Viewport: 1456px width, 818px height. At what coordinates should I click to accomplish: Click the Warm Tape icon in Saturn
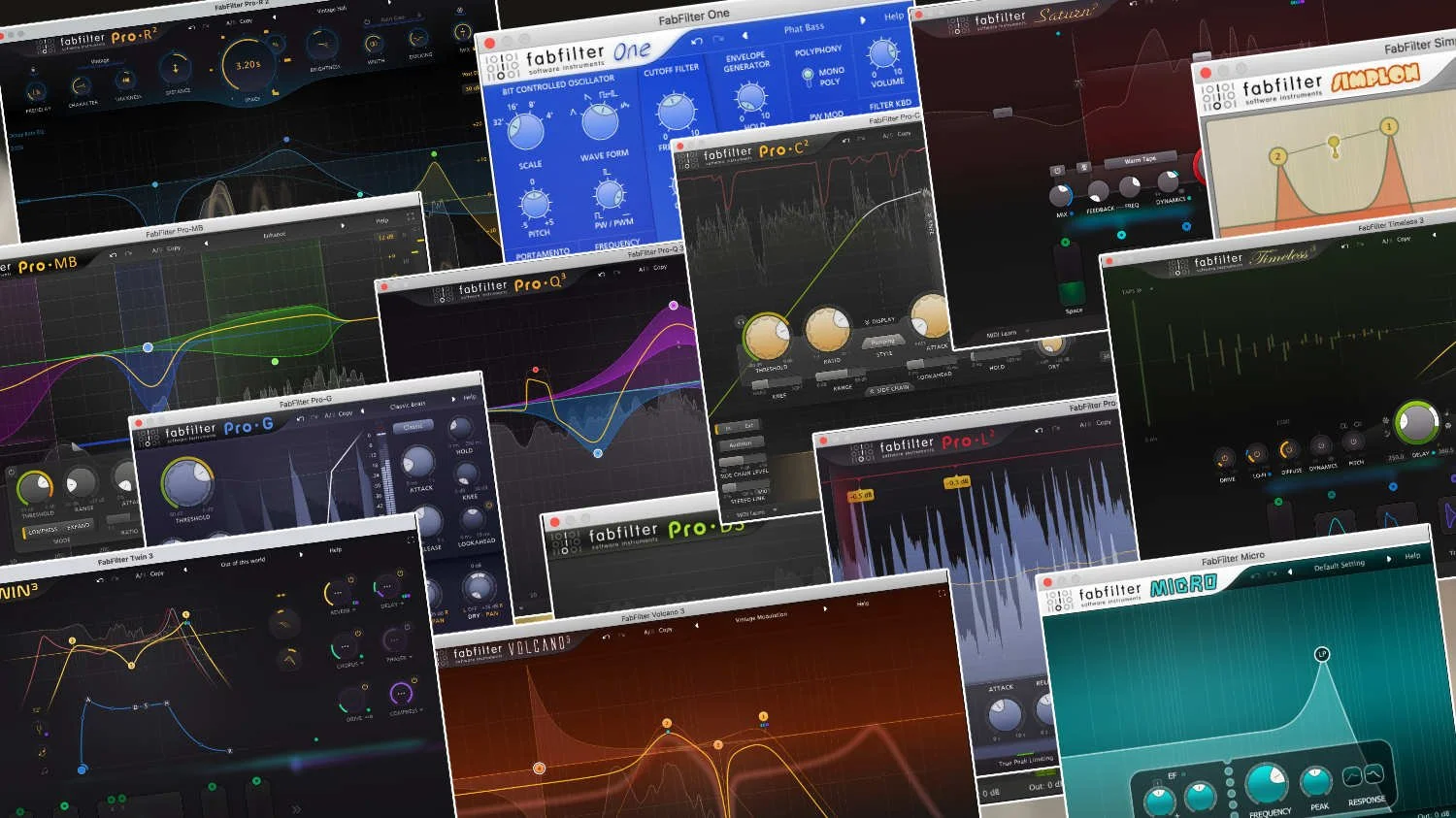coord(1141,158)
